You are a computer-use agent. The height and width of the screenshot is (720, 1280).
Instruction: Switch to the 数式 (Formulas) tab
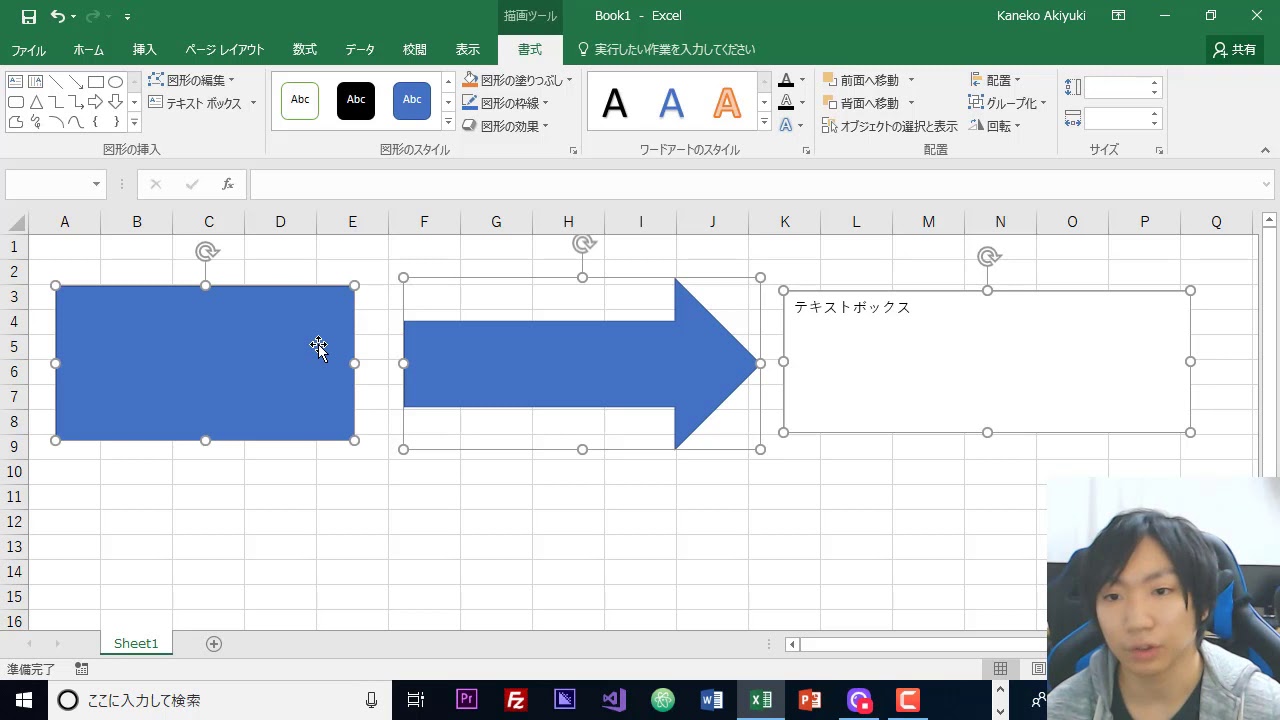tap(305, 50)
